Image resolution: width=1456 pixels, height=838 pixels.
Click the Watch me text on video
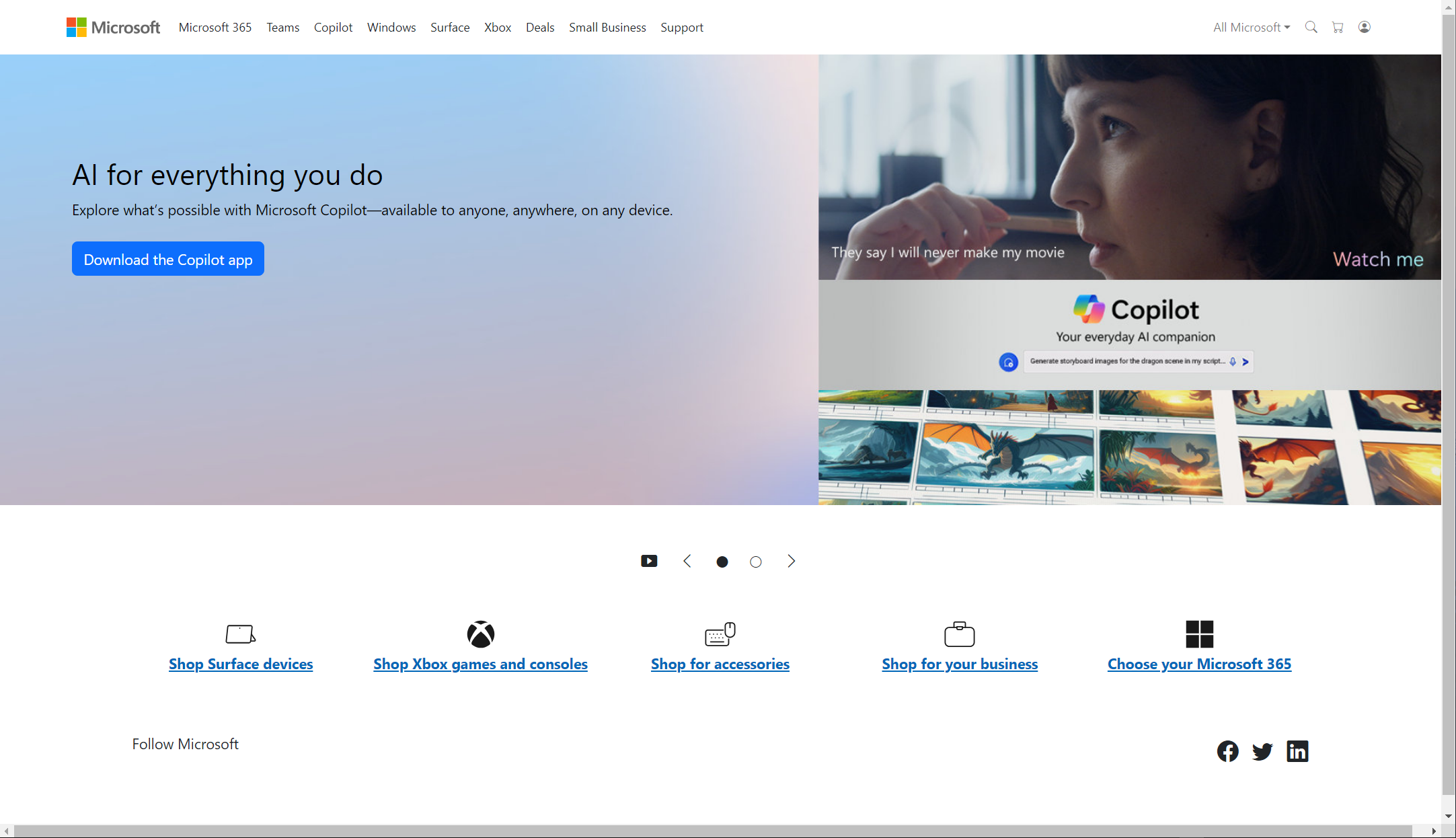pos(1378,259)
